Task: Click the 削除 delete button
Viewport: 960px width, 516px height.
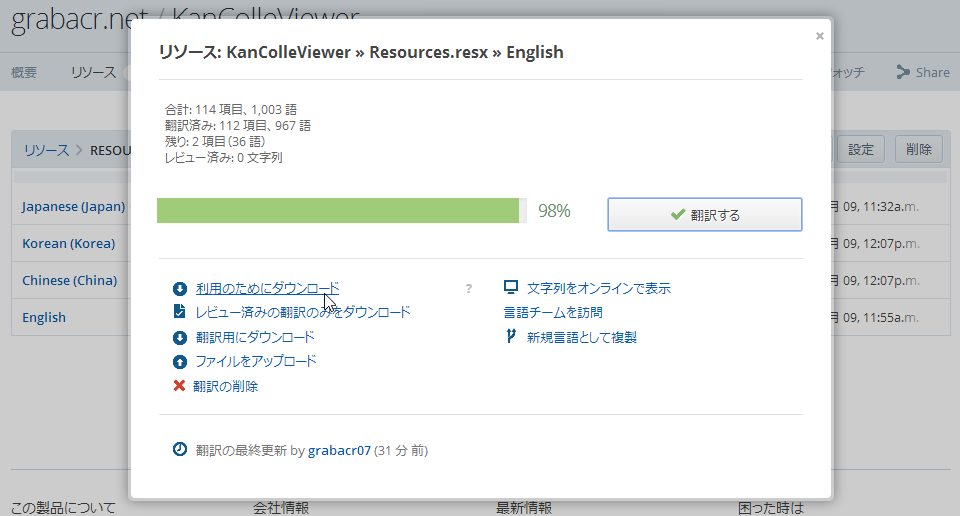Action: tap(918, 149)
